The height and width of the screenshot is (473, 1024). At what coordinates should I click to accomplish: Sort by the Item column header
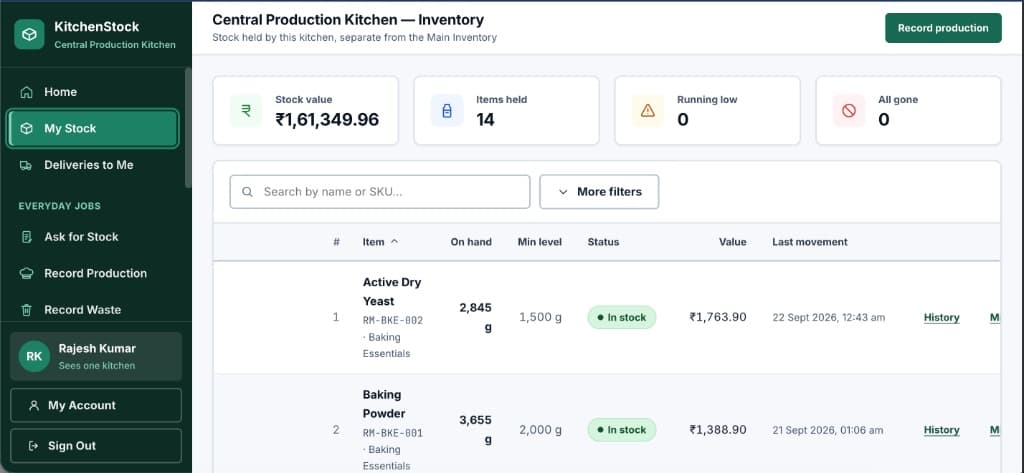(380, 242)
